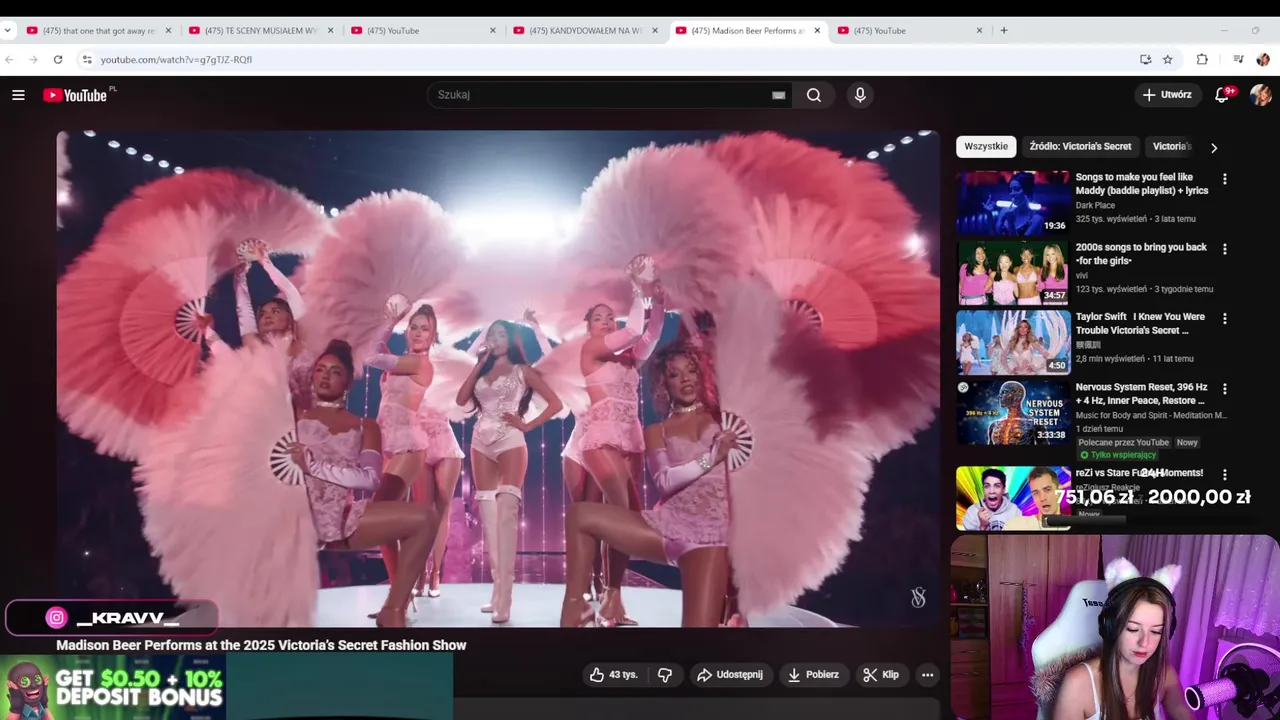
Task: Bookmark this page with the star
Action: click(1167, 59)
